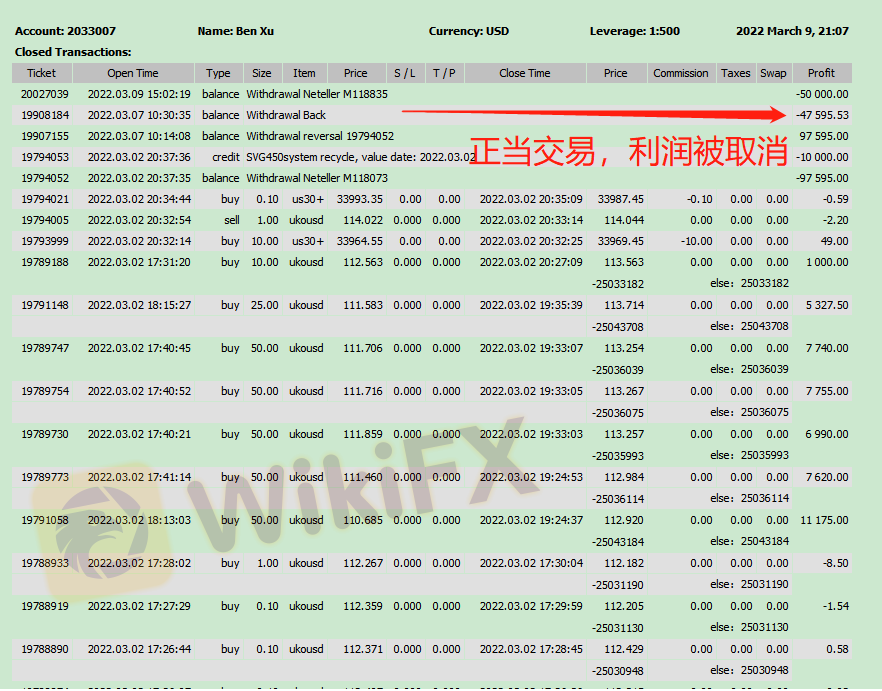
Task: Click the 11 175.00 profit value
Action: click(824, 520)
